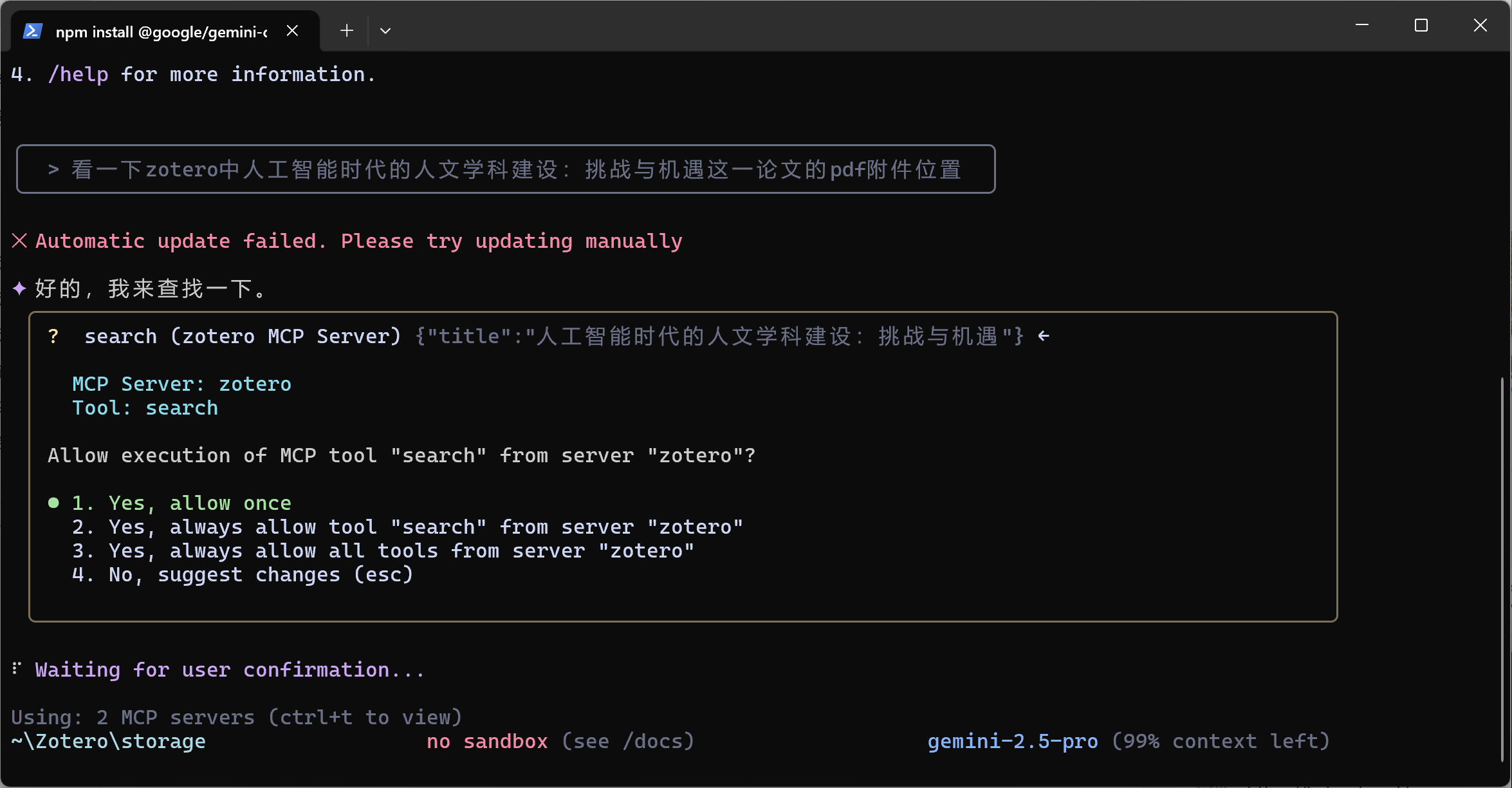Screen dimensions: 1512x788
Task: Click the gemini-2.5-pro model indicator
Action: [1012, 741]
